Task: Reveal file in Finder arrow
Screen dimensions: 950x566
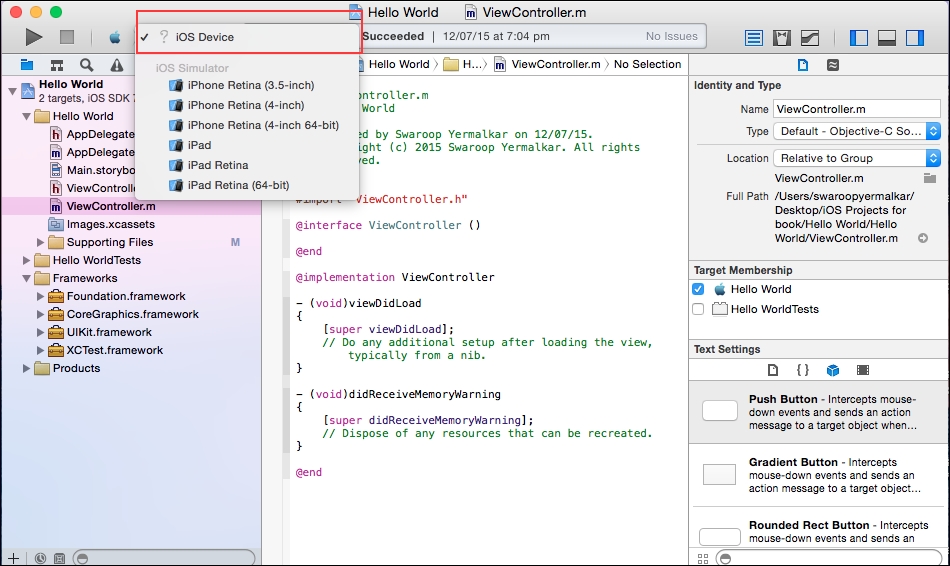Action: coord(923,238)
